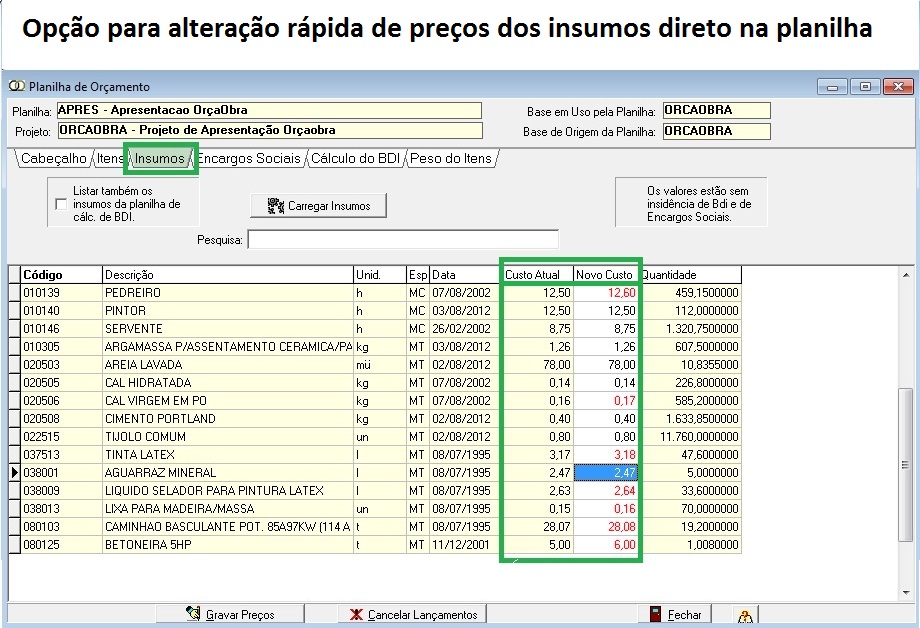
Task: Click the Novo Custo column header
Action: 605,274
